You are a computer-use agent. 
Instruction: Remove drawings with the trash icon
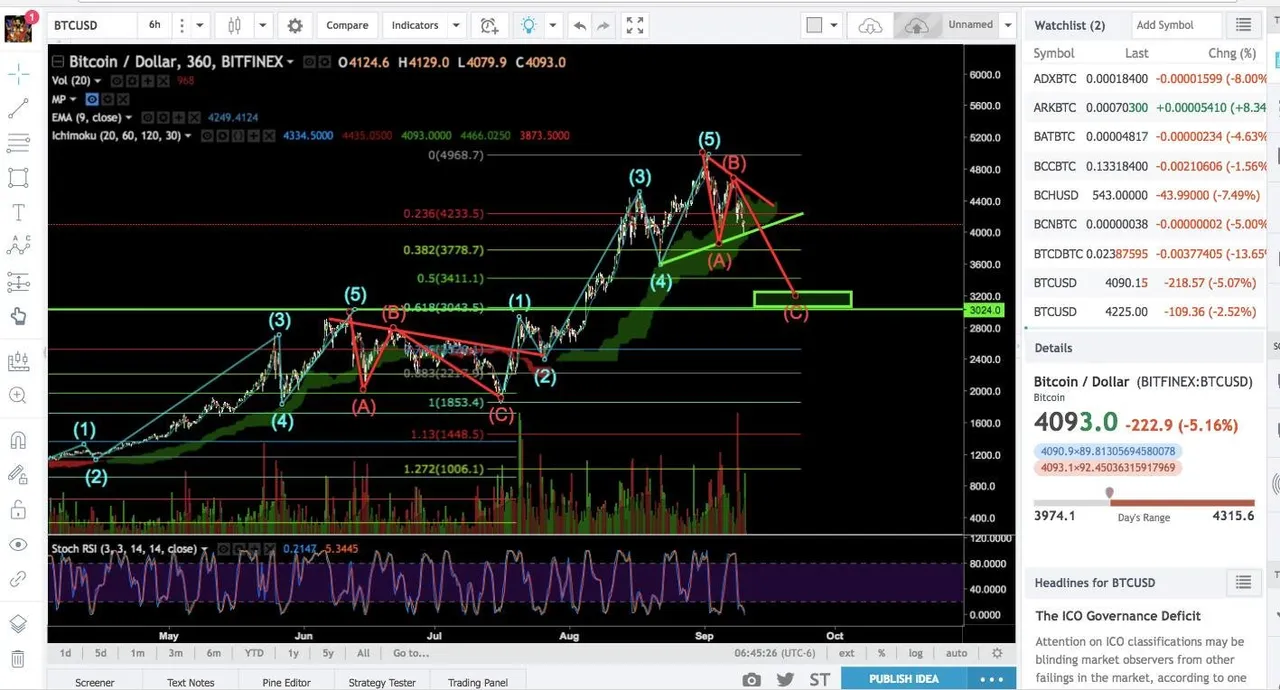pyautogui.click(x=18, y=659)
